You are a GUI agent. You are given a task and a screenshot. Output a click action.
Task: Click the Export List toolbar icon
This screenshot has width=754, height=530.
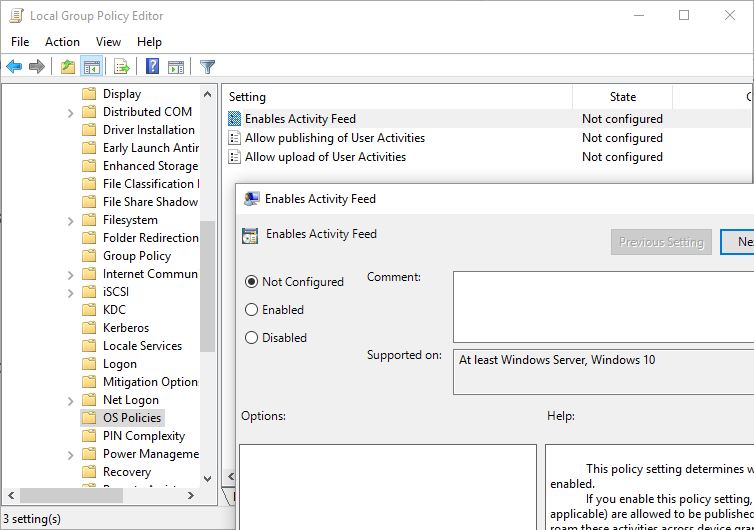point(121,67)
